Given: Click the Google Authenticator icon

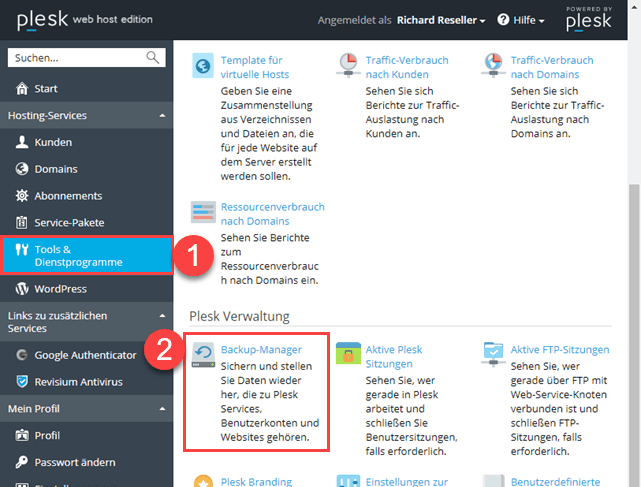Looking at the screenshot, I should tap(22, 355).
